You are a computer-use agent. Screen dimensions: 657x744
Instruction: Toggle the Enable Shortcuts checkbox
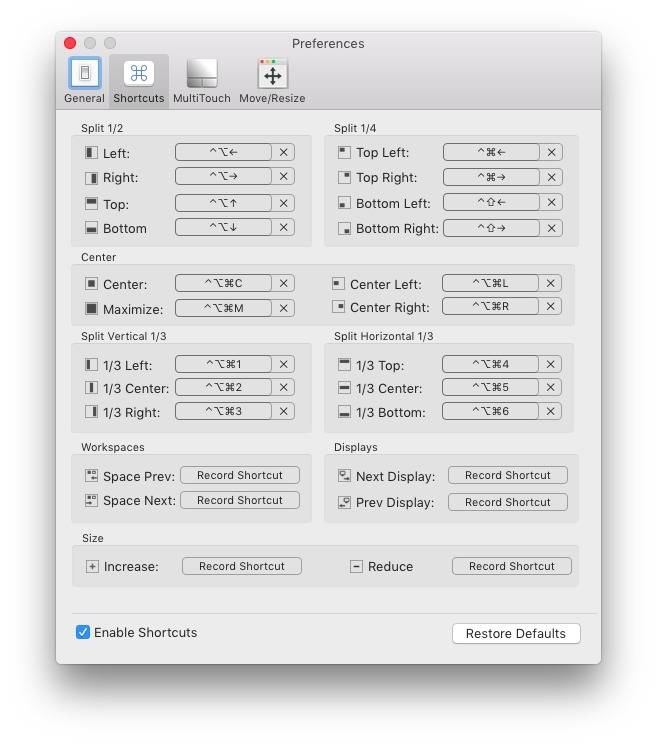(x=84, y=632)
